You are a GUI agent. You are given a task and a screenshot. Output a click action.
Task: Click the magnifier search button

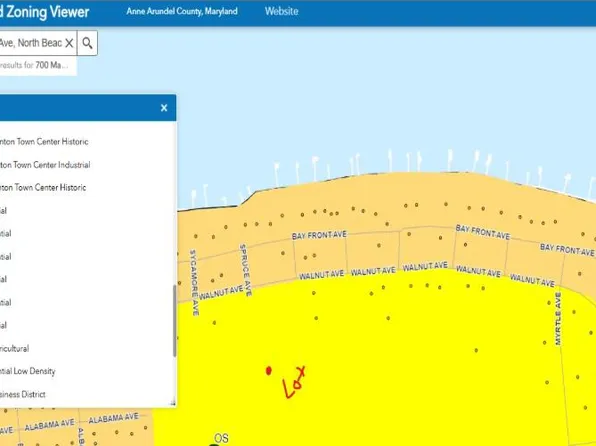click(87, 43)
